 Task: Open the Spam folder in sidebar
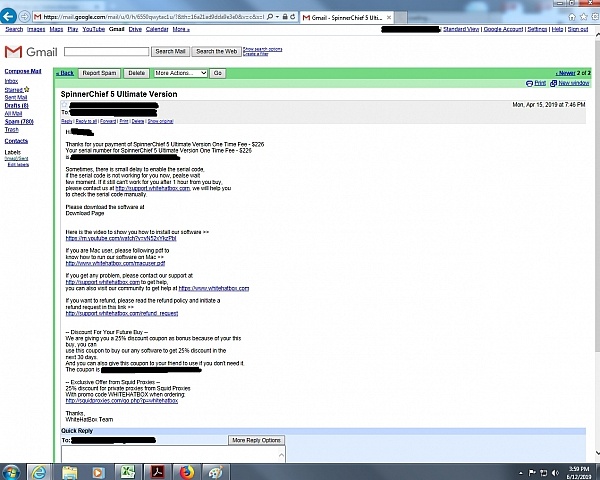tap(18, 121)
